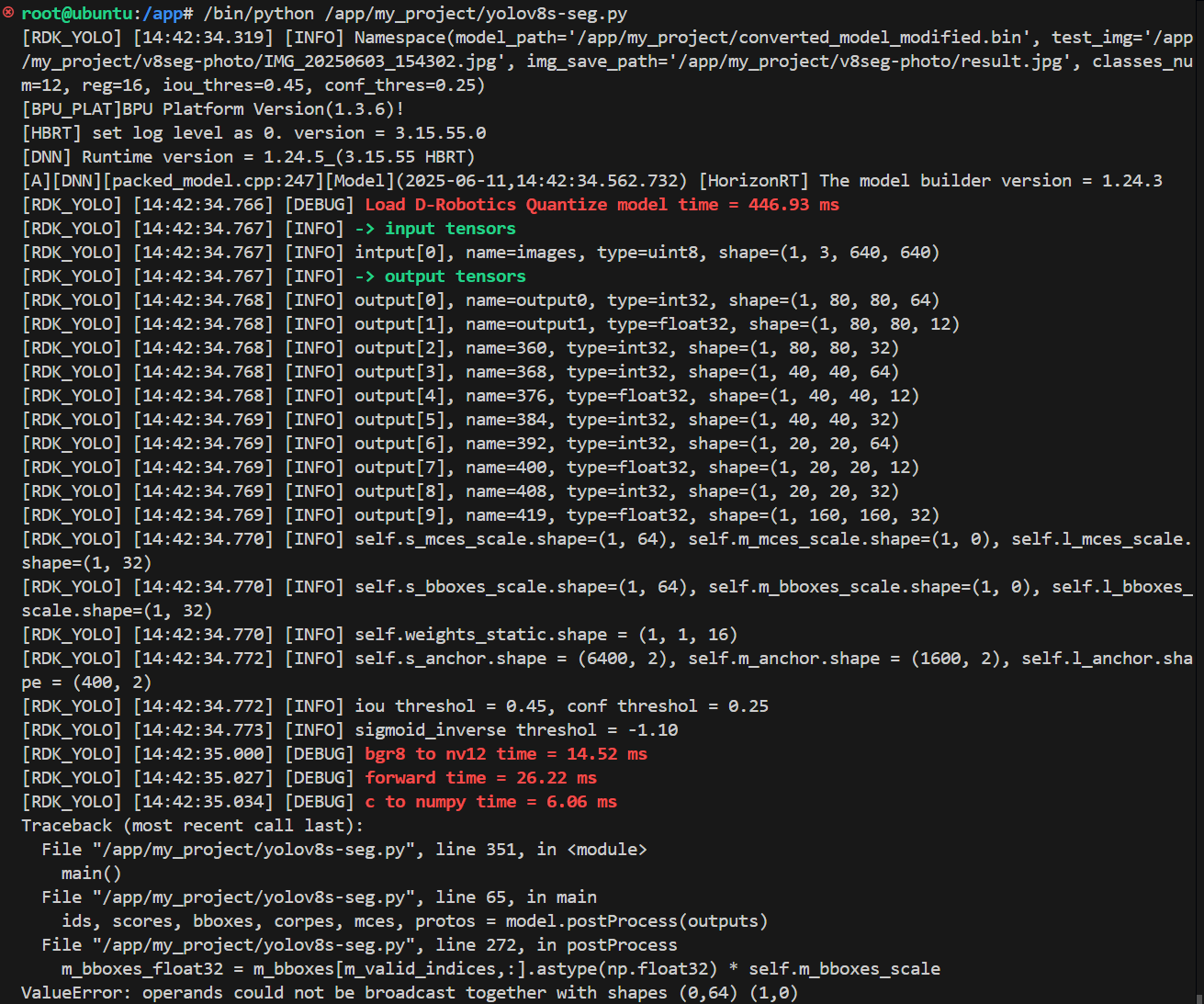Screen dimensions: 1204x1004
Task: Click the red command-failed error icon
Action: click(8, 13)
